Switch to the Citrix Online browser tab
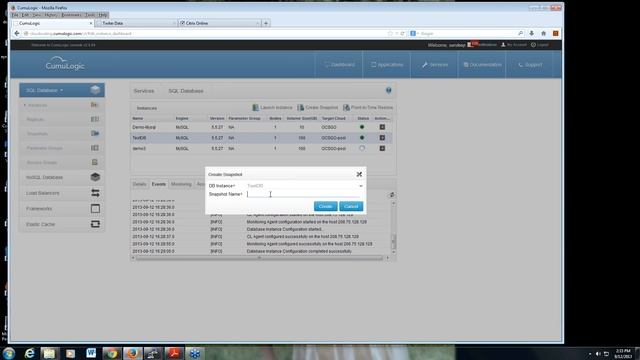The image size is (640, 360). pos(219,23)
